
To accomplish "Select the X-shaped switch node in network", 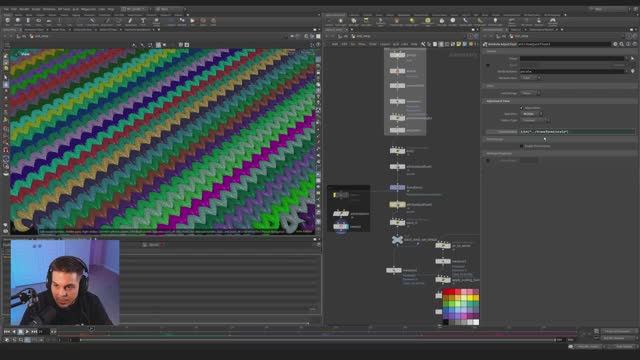I will click(397, 240).
